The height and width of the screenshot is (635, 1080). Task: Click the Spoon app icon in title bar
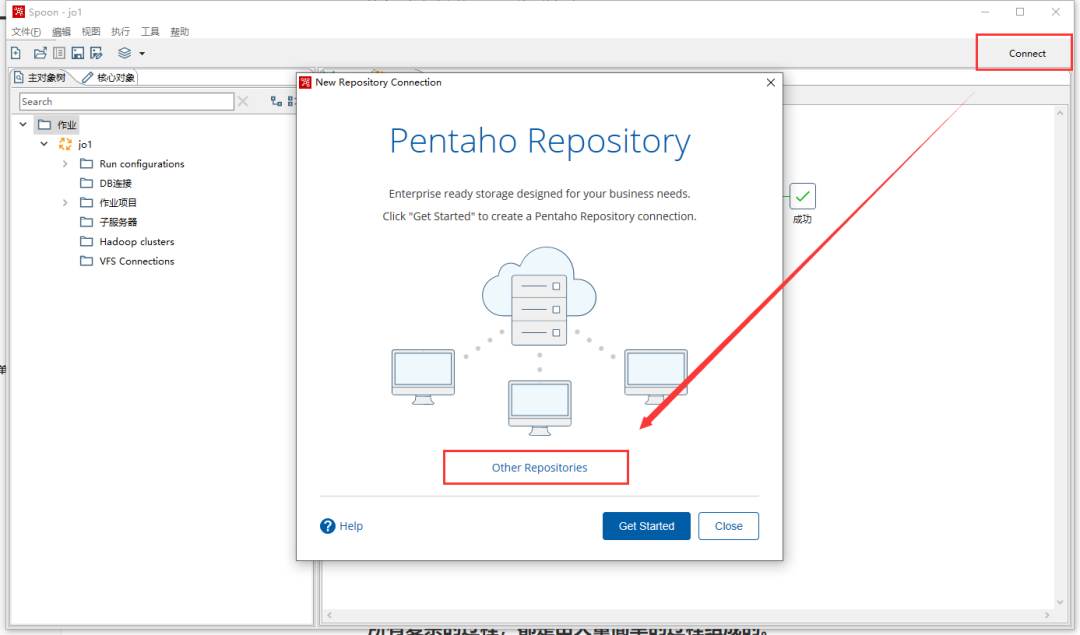19,12
